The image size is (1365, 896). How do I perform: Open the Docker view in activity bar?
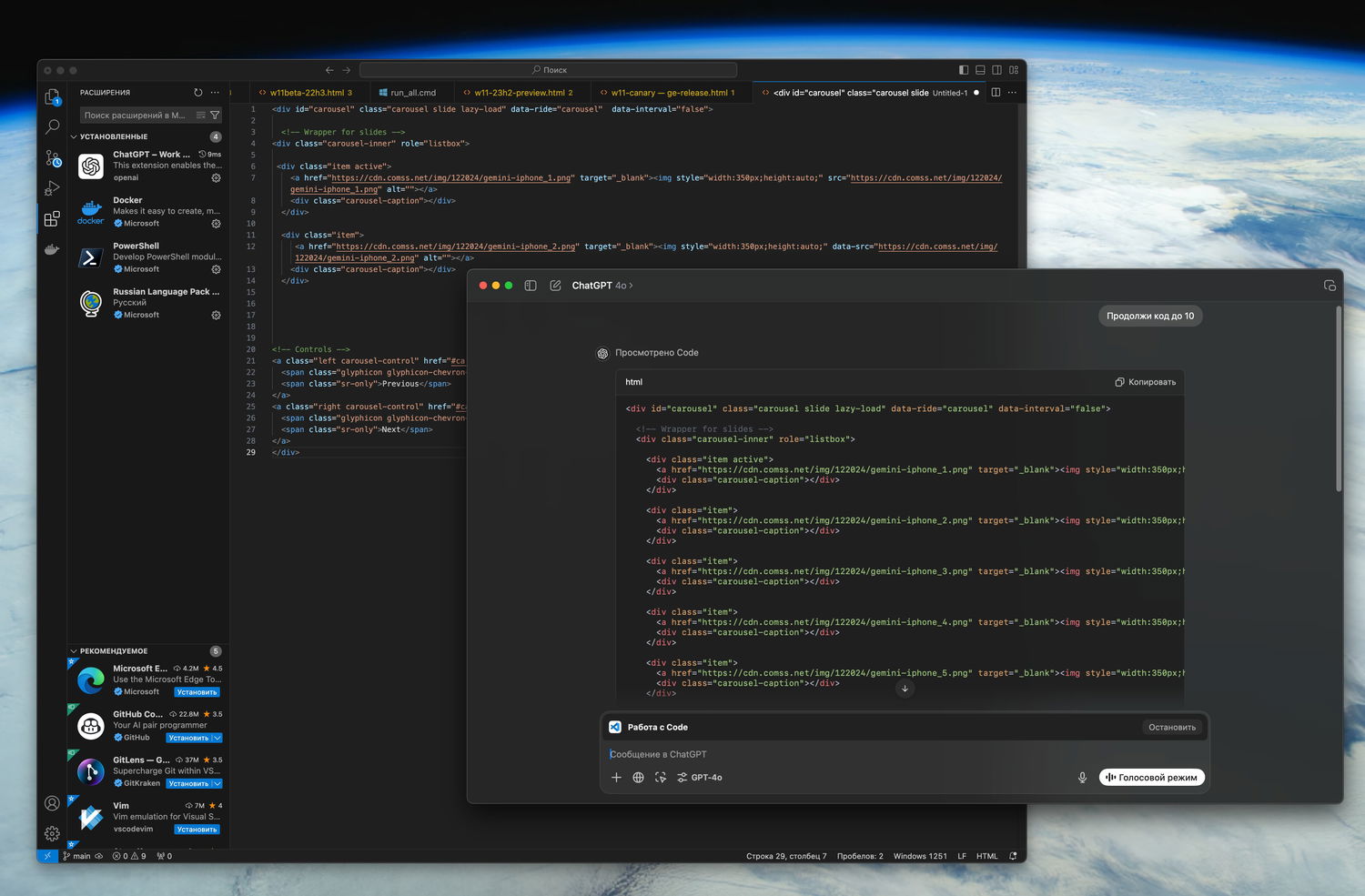click(x=52, y=248)
